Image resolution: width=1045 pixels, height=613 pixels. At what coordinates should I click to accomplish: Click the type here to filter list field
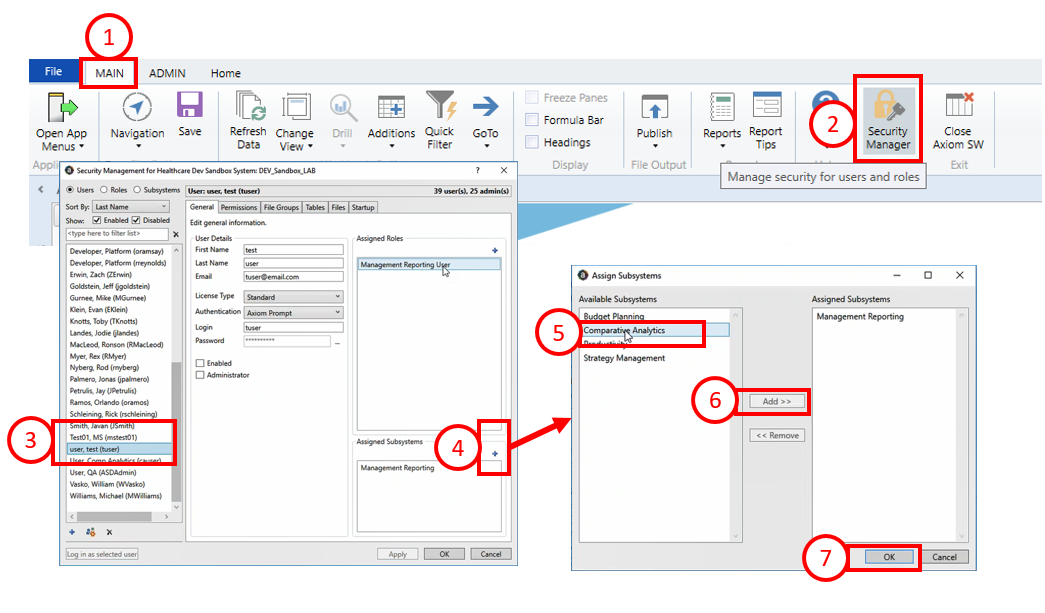point(117,234)
